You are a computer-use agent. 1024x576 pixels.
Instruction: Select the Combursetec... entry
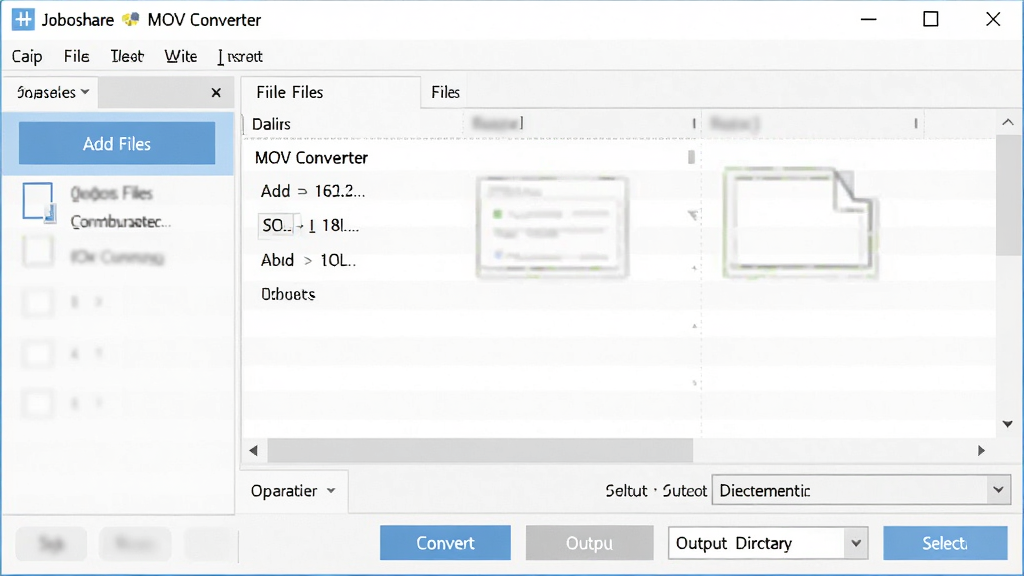coord(121,222)
